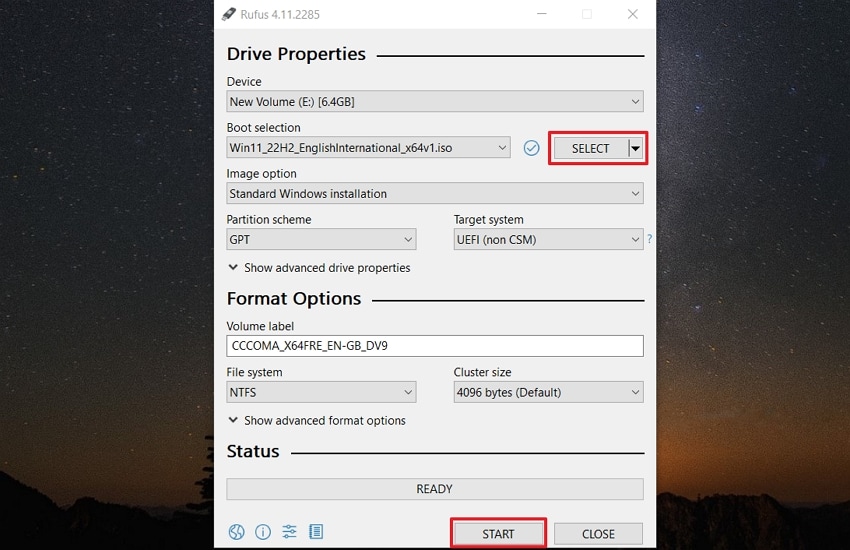Click the Rufus title bar app icon

tap(229, 14)
